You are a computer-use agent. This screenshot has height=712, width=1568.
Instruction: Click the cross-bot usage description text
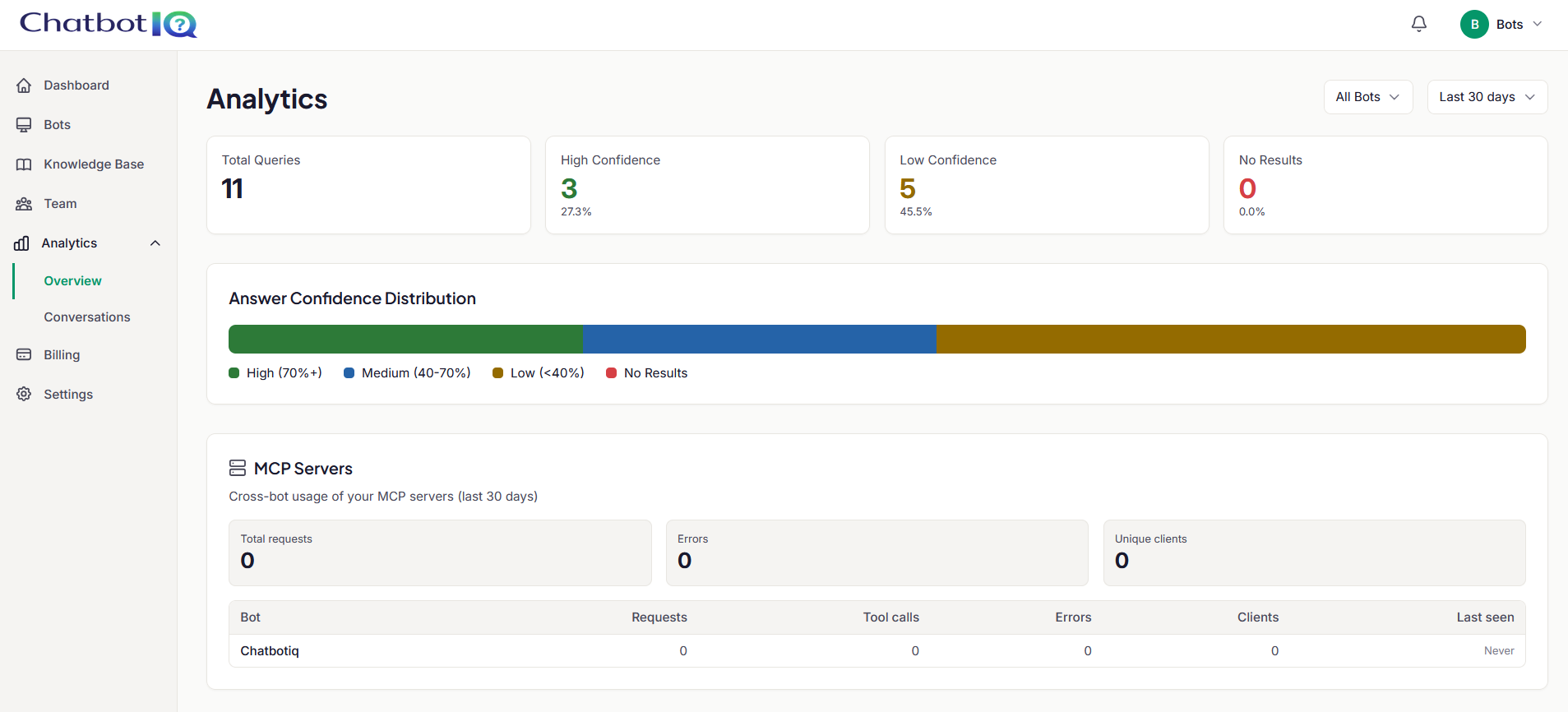[x=383, y=497]
